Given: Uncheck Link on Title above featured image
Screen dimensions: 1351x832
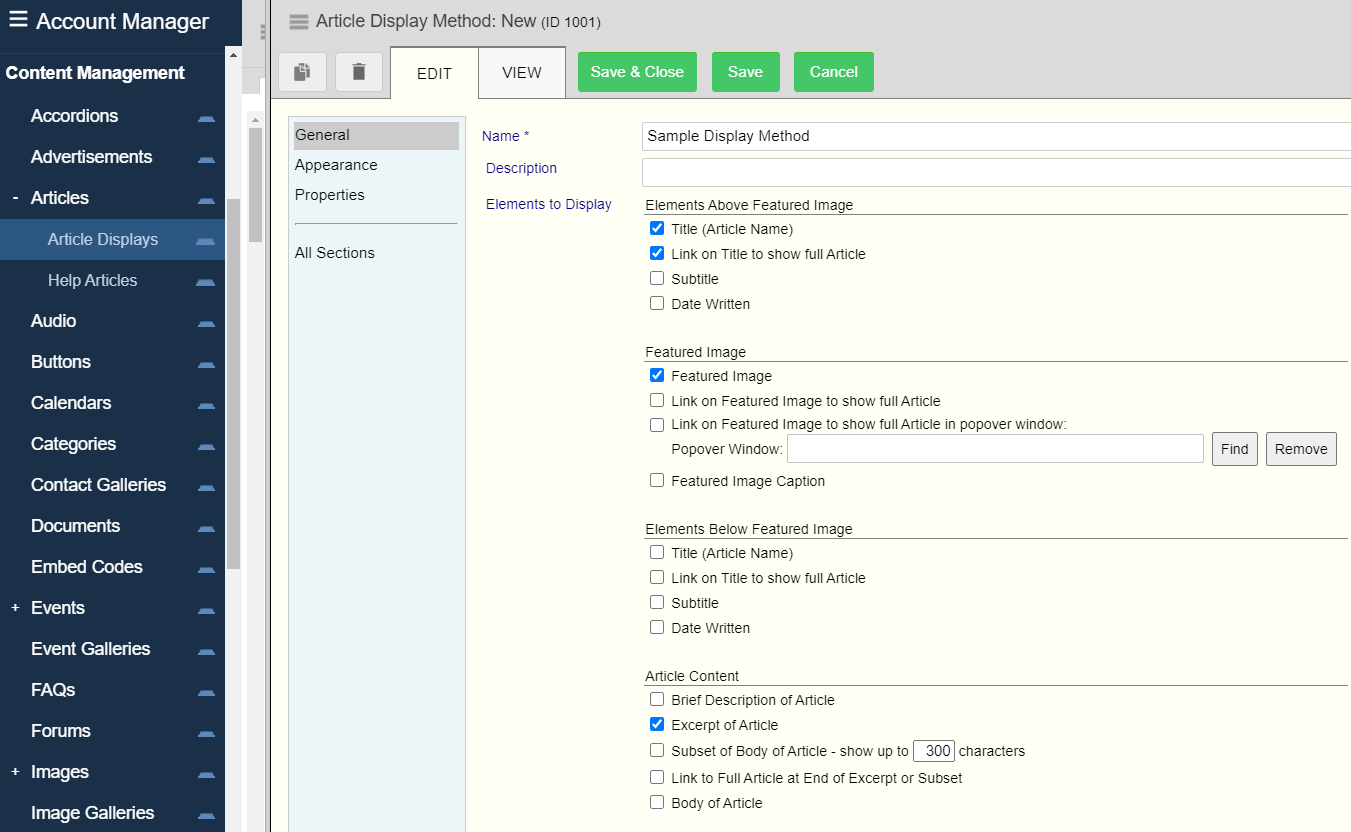Looking at the screenshot, I should click(x=657, y=254).
